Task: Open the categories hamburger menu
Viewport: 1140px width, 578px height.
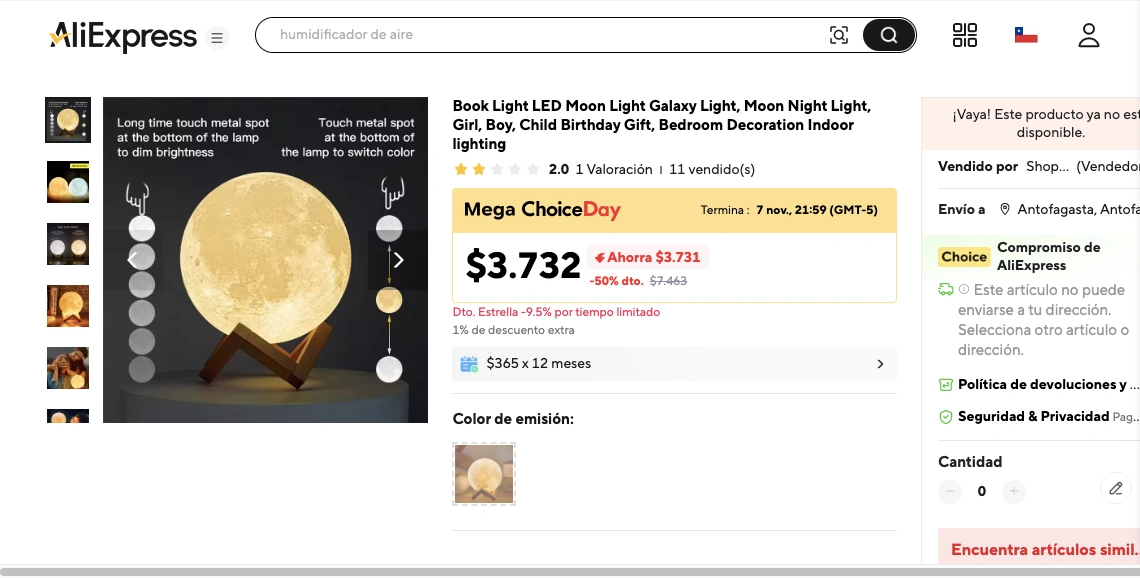Action: point(217,38)
